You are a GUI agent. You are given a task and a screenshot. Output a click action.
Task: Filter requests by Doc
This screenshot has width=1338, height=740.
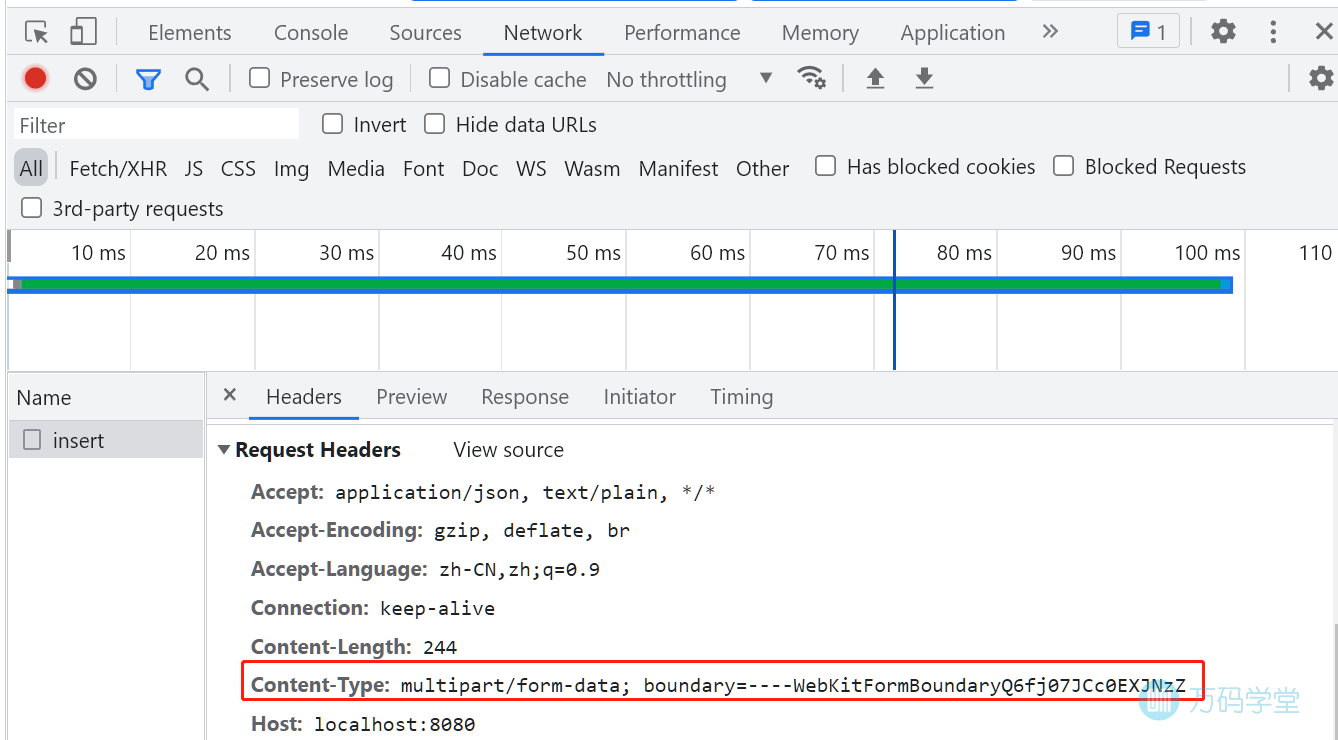point(480,168)
